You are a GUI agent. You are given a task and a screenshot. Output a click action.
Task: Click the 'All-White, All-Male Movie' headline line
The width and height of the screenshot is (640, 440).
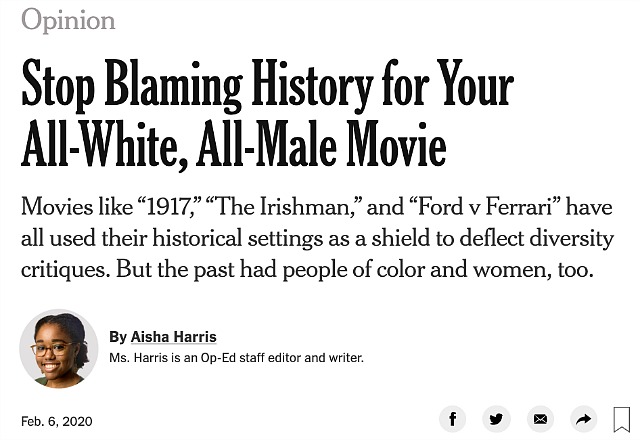click(233, 144)
